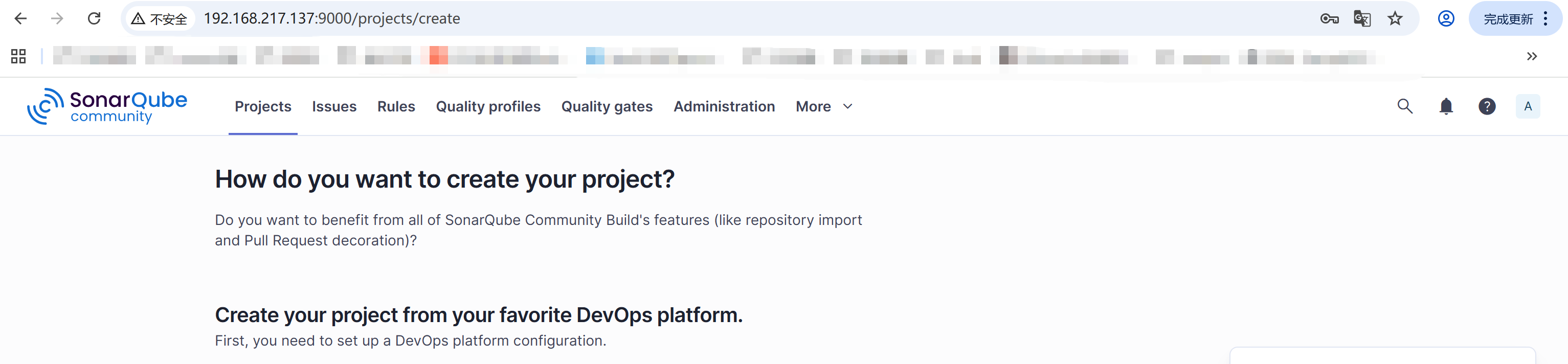Open the apps grid in bookmarks bar
This screenshot has width=1568, height=364.
point(18,57)
